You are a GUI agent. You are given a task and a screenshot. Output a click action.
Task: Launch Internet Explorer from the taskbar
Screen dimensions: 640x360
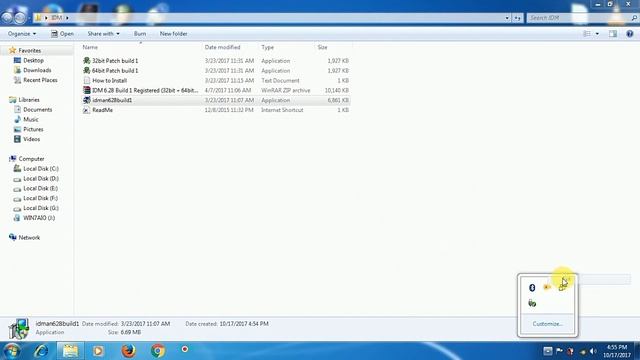coord(41,351)
